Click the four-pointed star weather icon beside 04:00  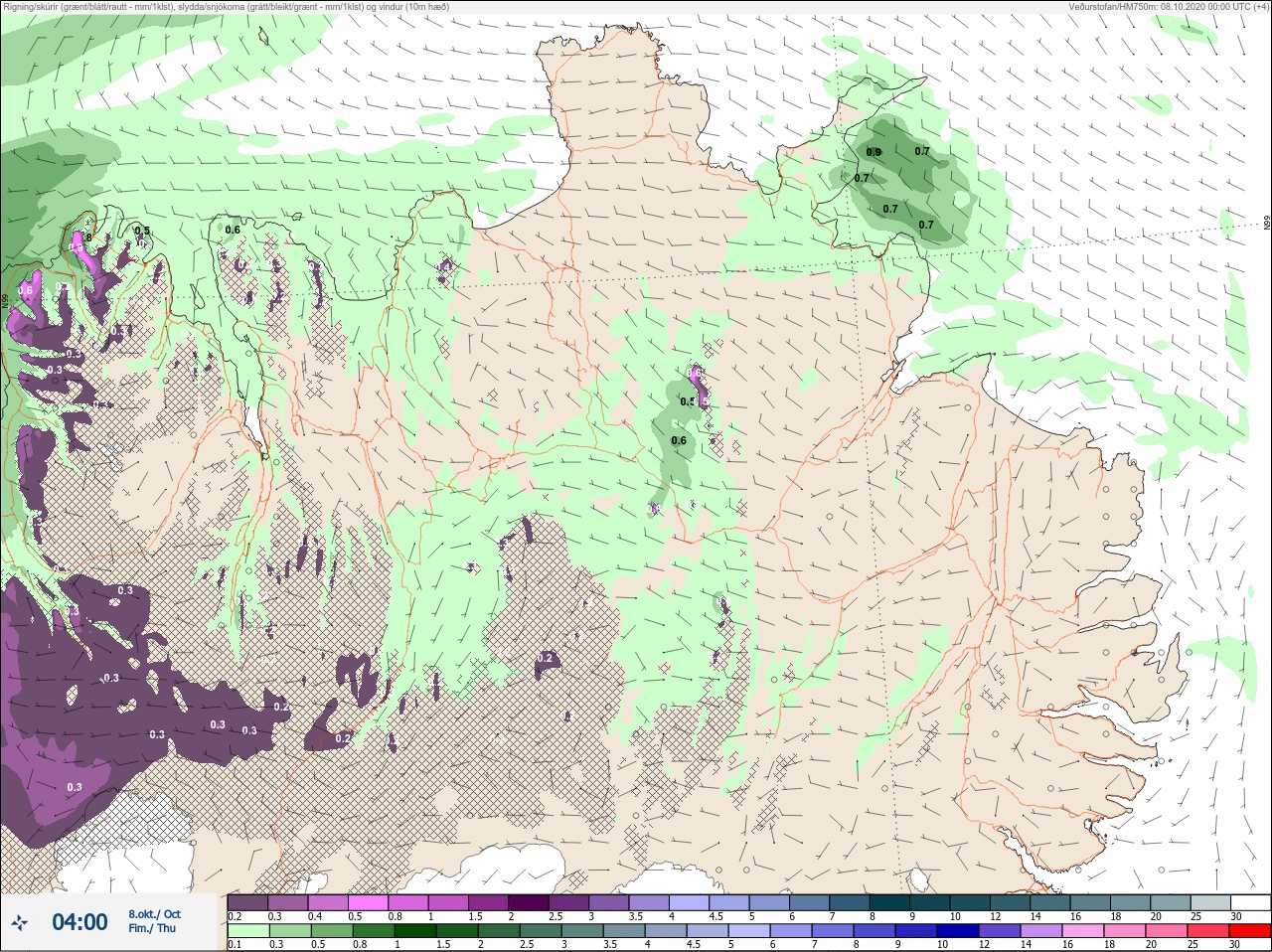click(19, 923)
